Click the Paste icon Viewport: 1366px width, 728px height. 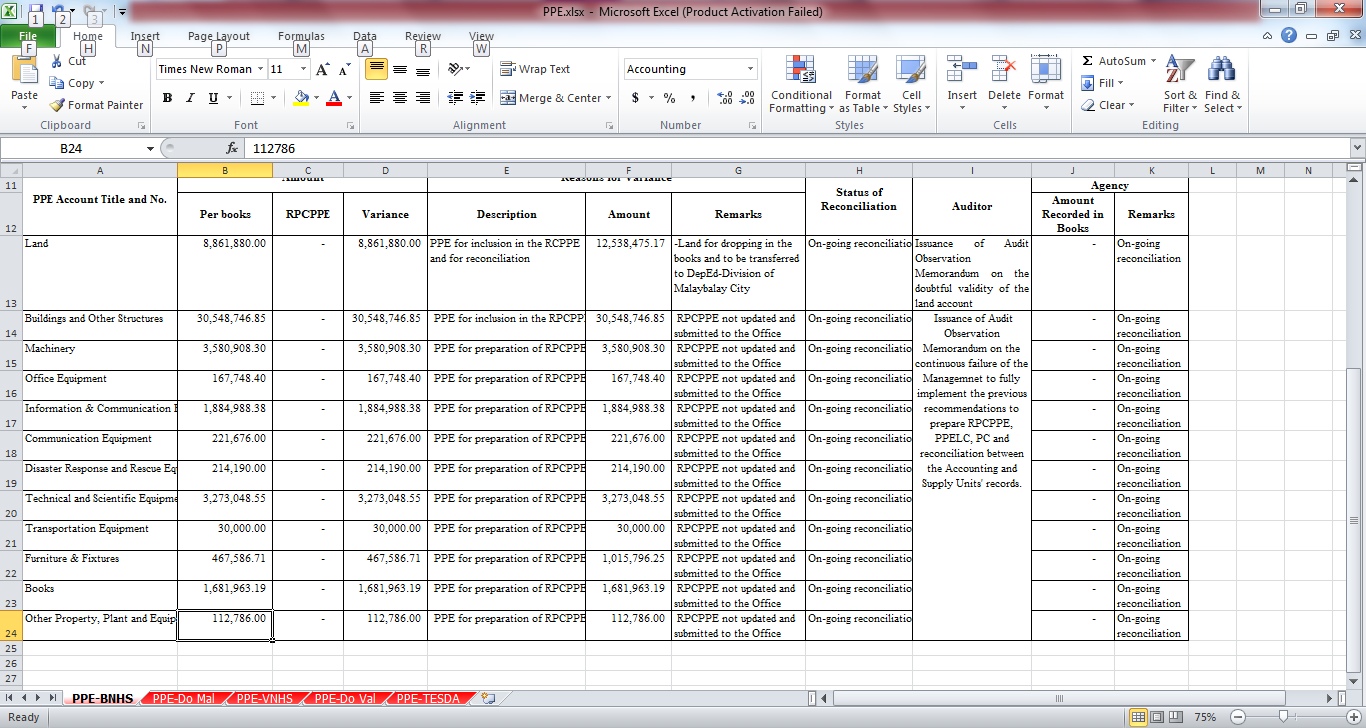pos(24,72)
